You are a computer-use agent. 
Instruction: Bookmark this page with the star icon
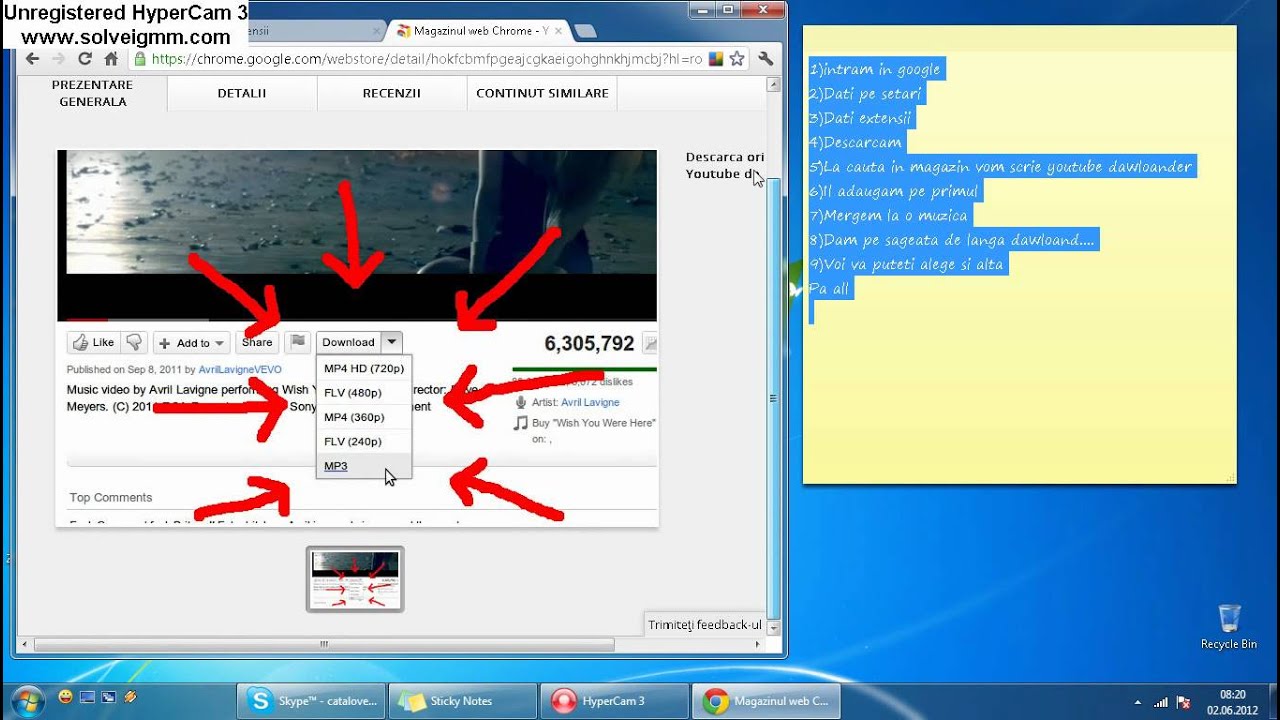[x=737, y=59]
